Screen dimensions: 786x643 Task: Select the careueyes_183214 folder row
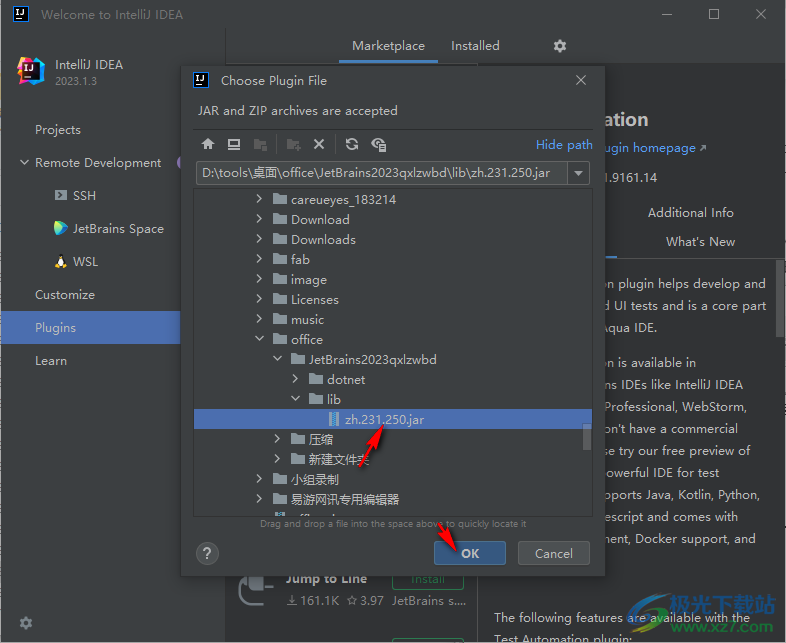tap(392, 199)
